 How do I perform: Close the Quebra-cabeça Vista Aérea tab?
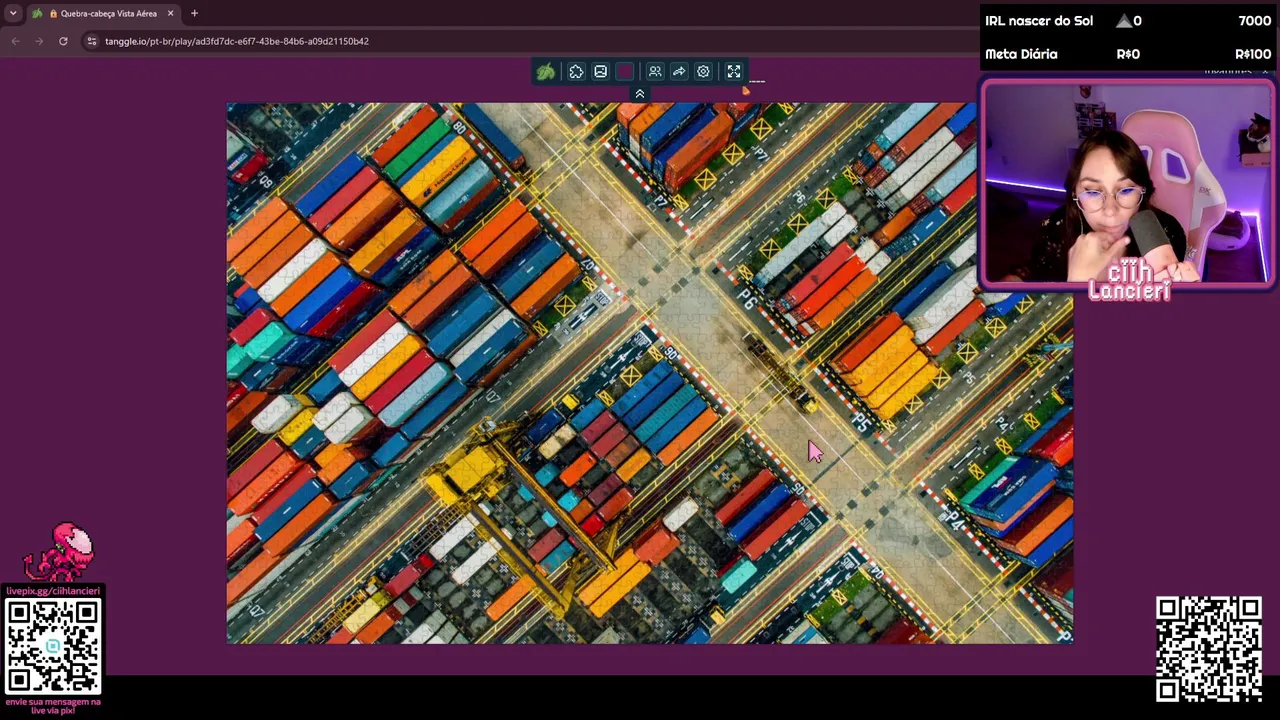pos(170,13)
